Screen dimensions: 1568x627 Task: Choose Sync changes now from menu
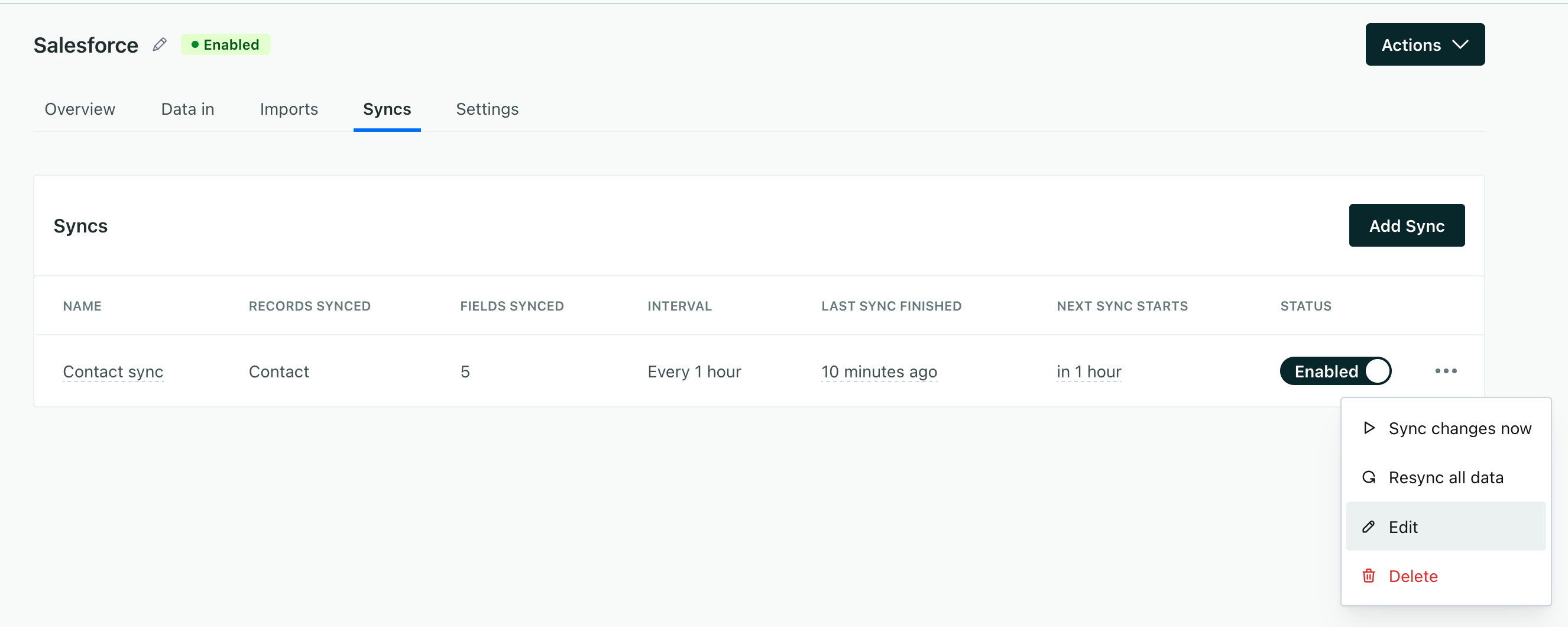coord(1446,428)
